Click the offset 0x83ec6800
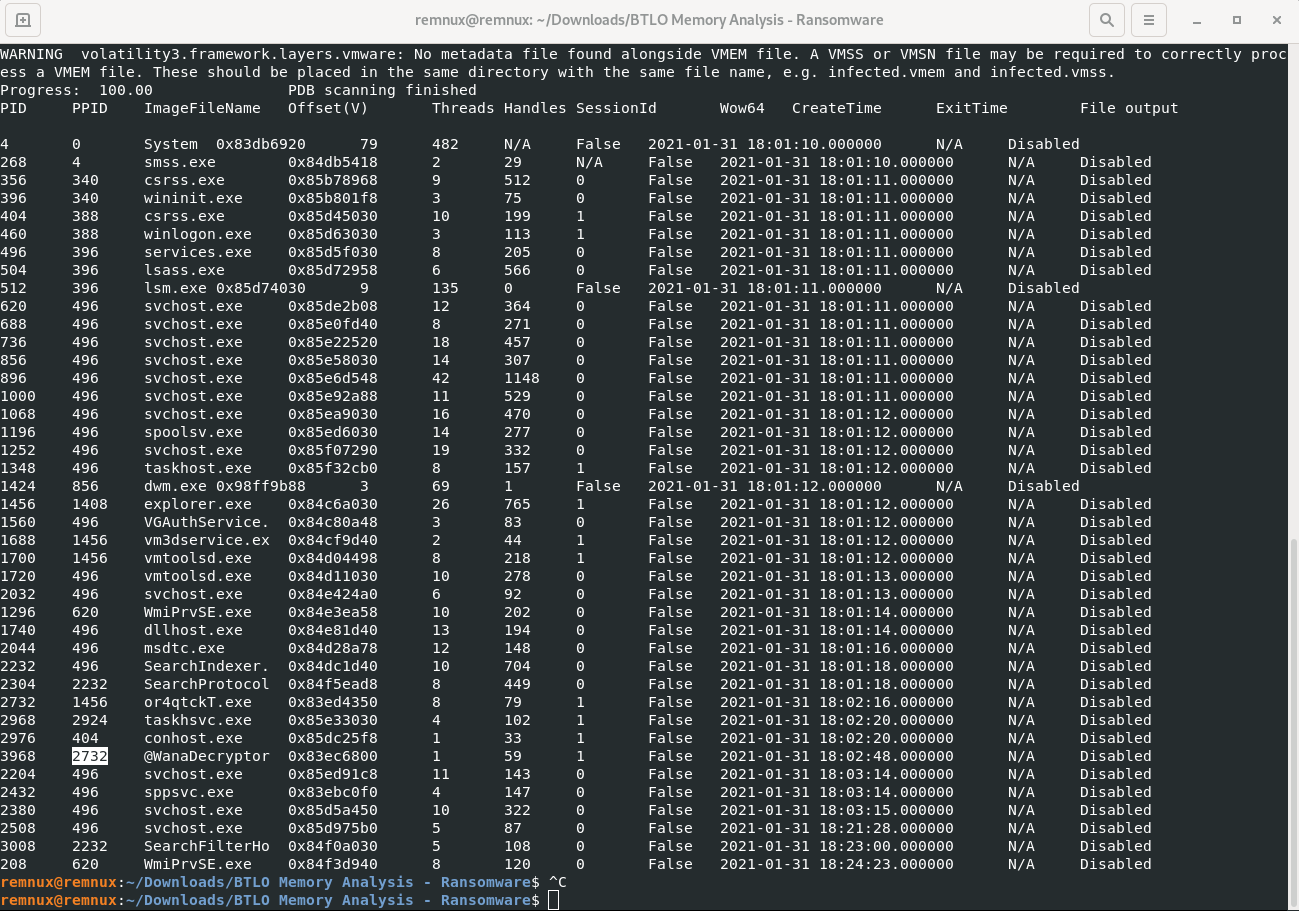The image size is (1299, 911). [333, 756]
